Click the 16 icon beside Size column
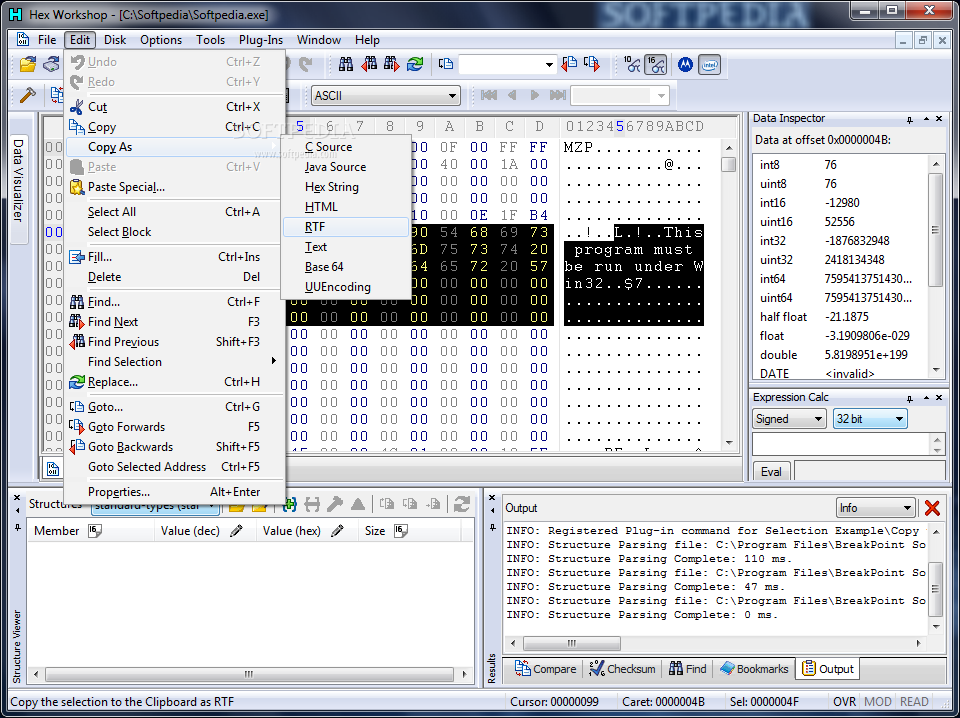 tap(401, 531)
